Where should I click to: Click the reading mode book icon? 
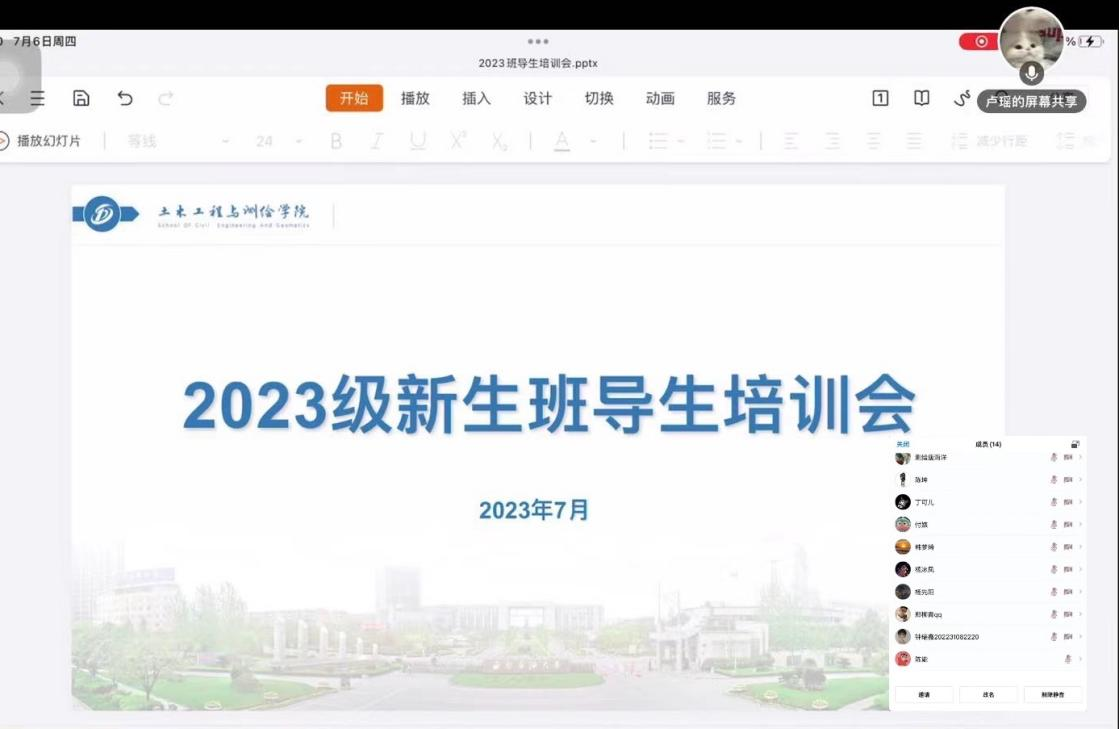[922, 98]
